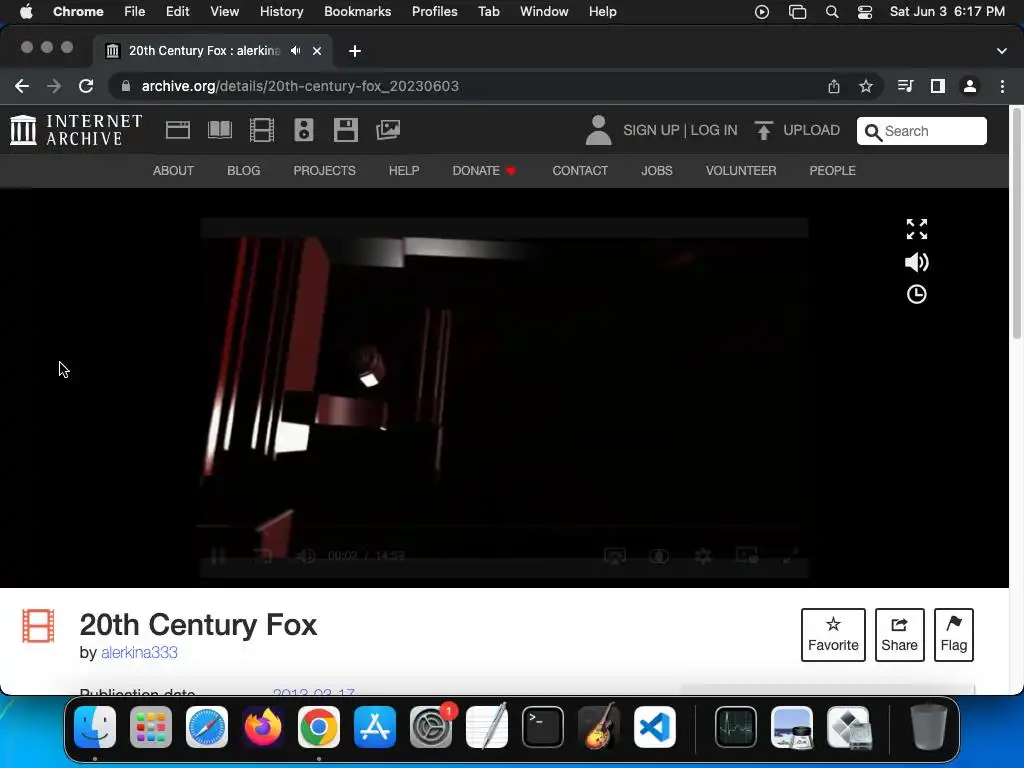The height and width of the screenshot is (768, 1024).
Task: Open Finder from the Dock
Action: tap(95, 727)
